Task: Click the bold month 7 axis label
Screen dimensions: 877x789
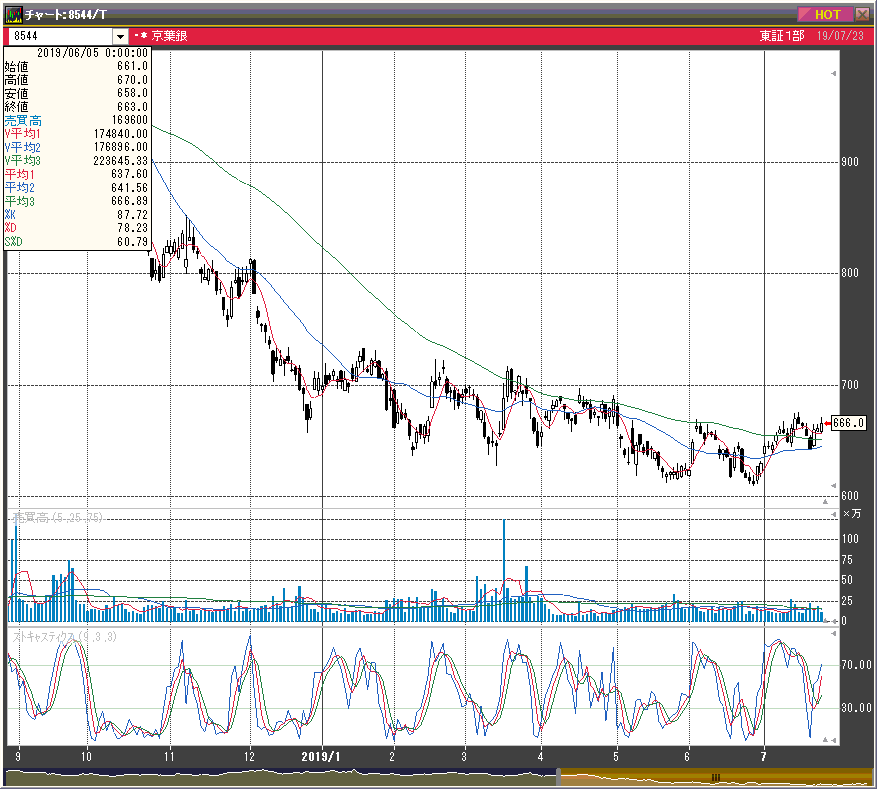Action: click(763, 757)
